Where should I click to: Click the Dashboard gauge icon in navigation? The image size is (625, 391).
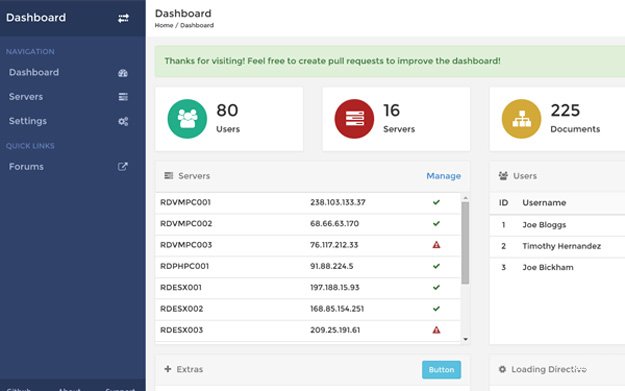tap(123, 73)
